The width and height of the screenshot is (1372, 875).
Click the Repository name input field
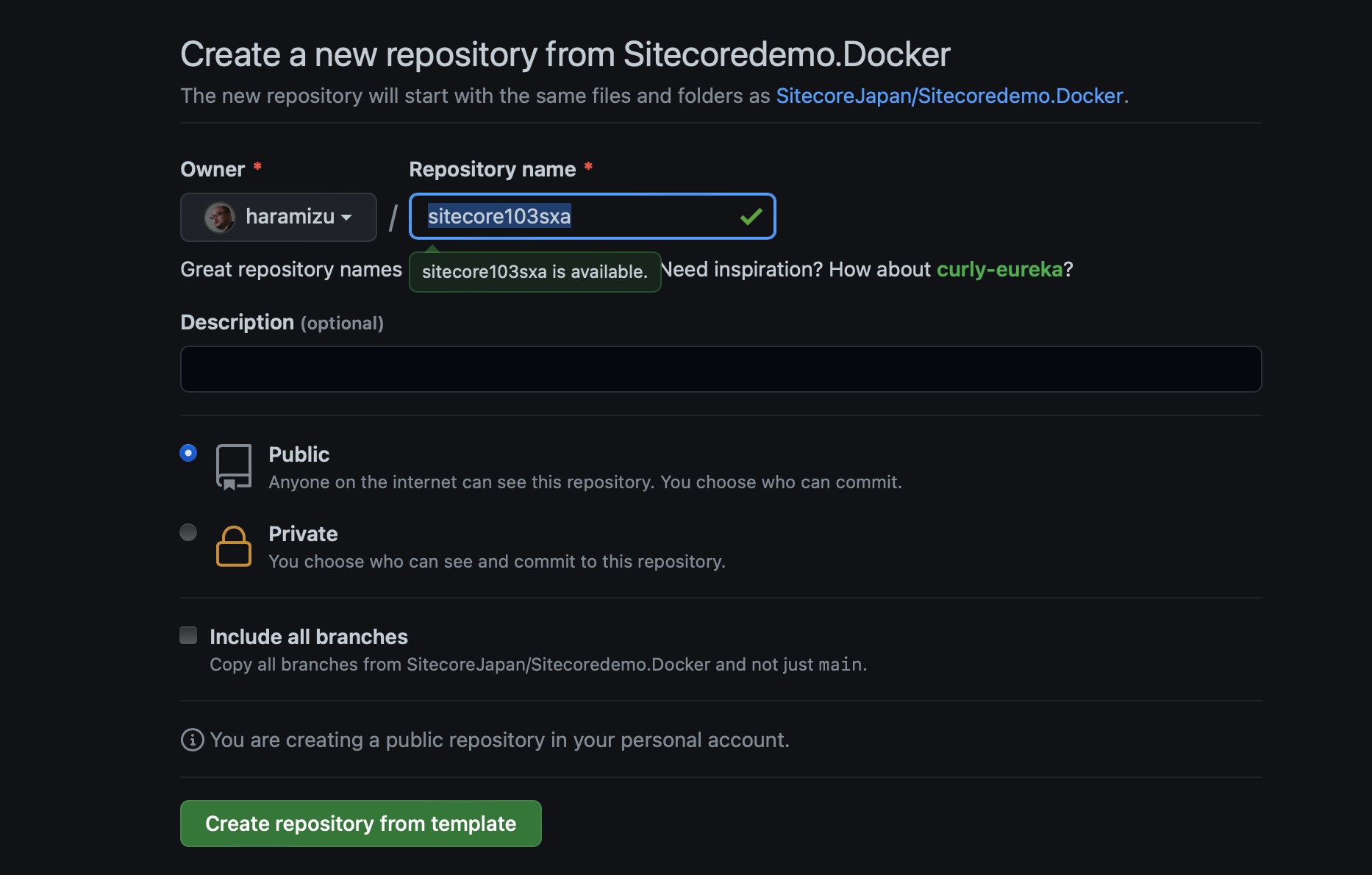tap(592, 216)
